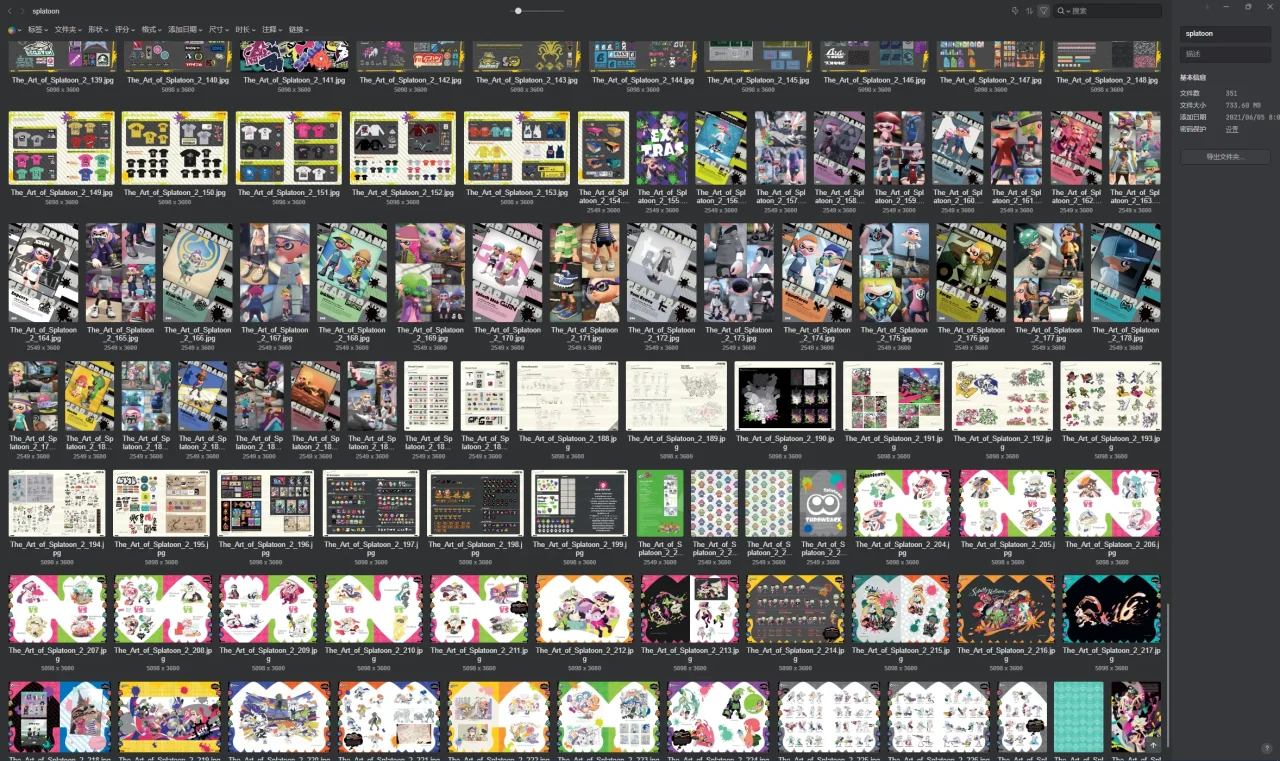Select thumbnail The_Art_of_Splatoon_2_168.jpg
Viewport: 1280px width, 761px height.
coord(352,272)
